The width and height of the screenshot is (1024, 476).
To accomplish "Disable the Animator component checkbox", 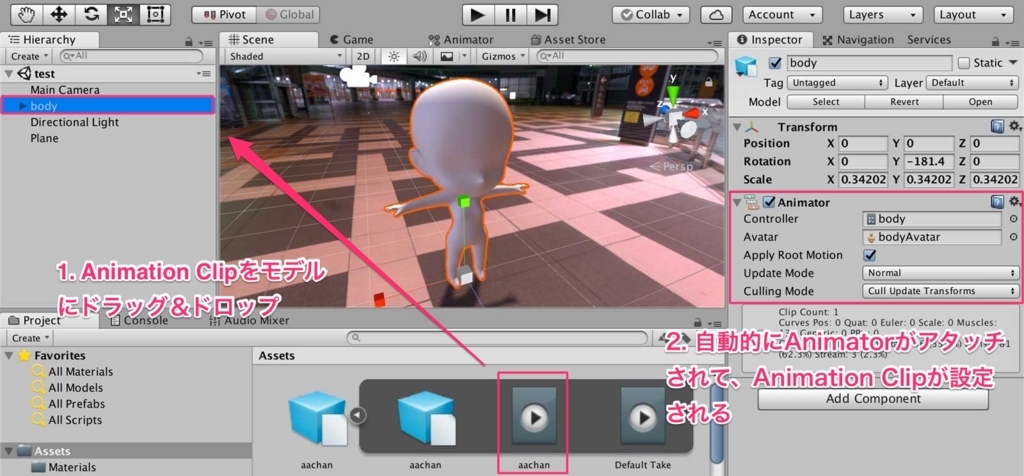I will click(769, 202).
